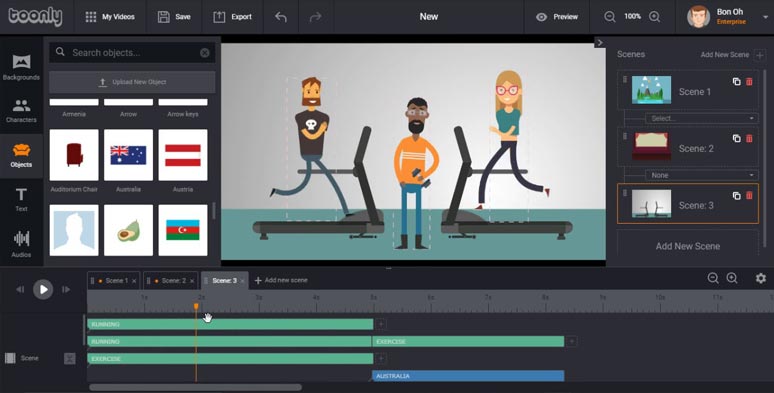The image size is (774, 393).
Task: Open timeline settings gear icon
Action: [x=761, y=278]
